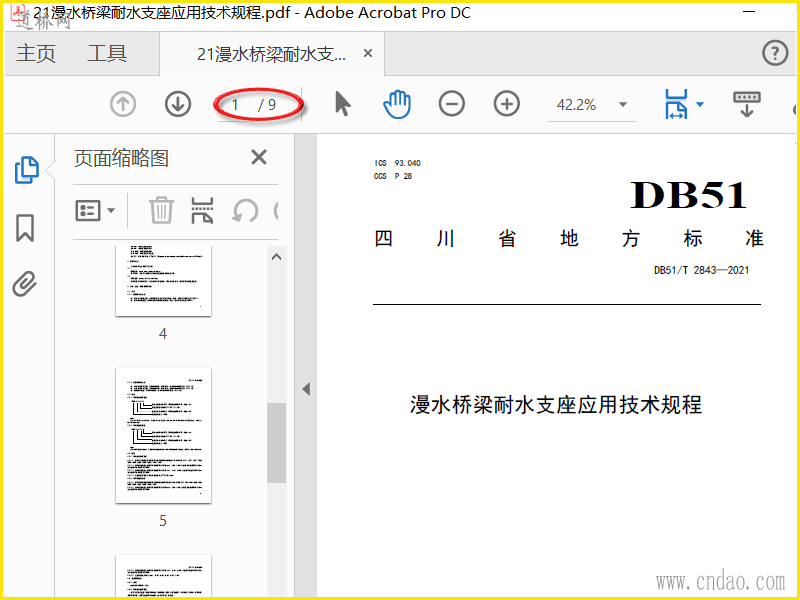The width and height of the screenshot is (800, 600).
Task: Go to previous page with up arrow
Action: [123, 105]
